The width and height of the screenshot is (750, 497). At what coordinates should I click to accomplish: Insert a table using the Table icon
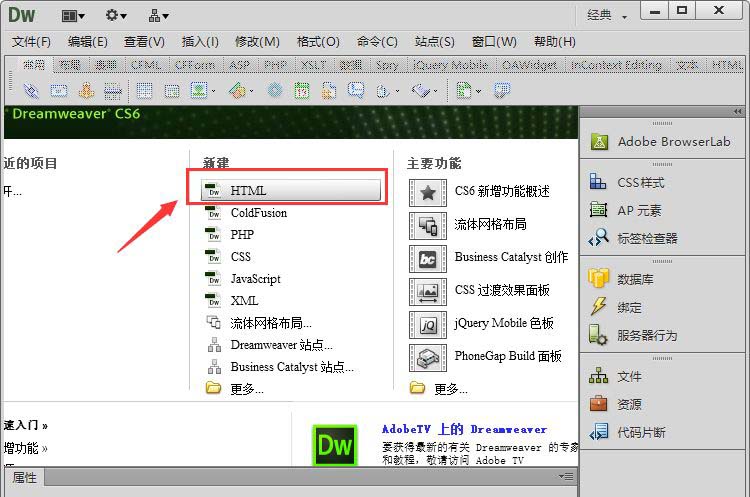pos(144,90)
